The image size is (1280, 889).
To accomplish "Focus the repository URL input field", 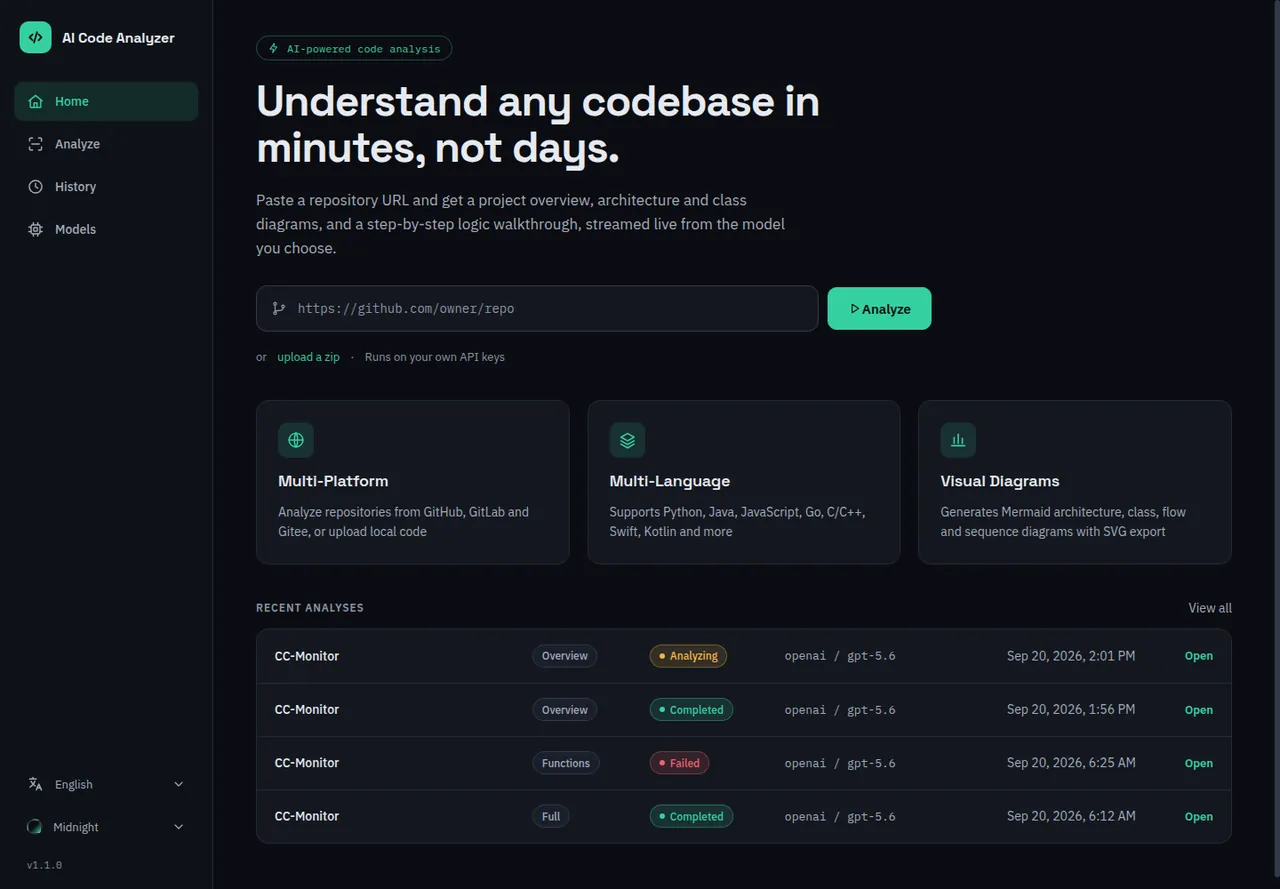I will click(537, 309).
